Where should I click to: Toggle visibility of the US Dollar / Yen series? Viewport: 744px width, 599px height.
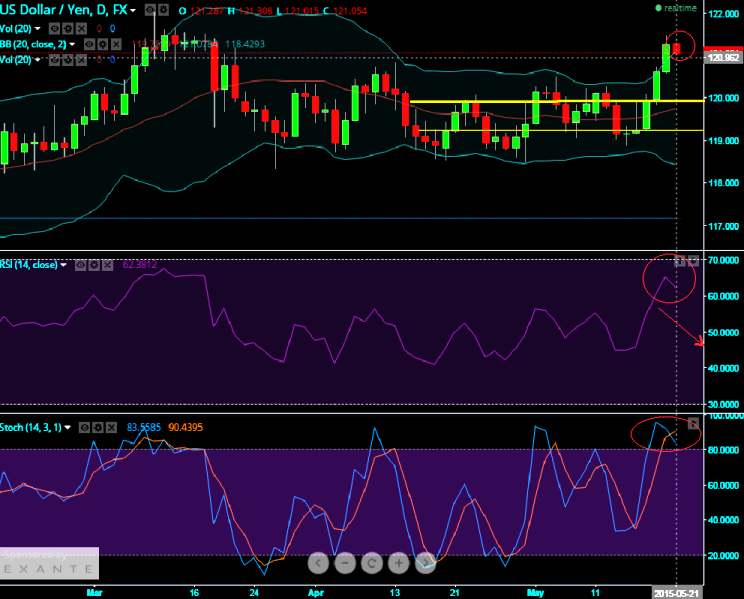tap(150, 9)
